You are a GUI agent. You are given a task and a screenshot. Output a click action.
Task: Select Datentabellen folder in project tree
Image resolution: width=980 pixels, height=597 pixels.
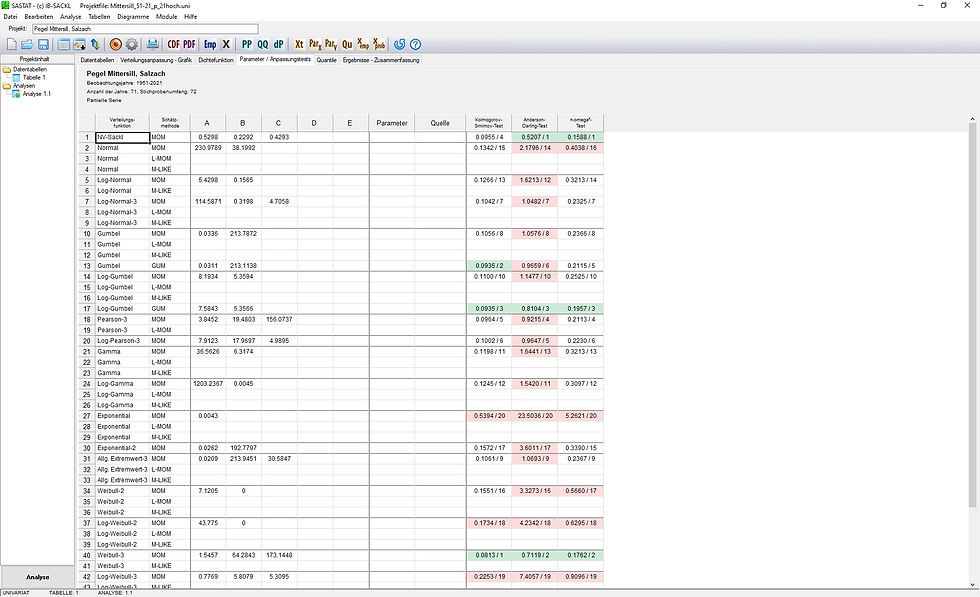click(x=29, y=69)
